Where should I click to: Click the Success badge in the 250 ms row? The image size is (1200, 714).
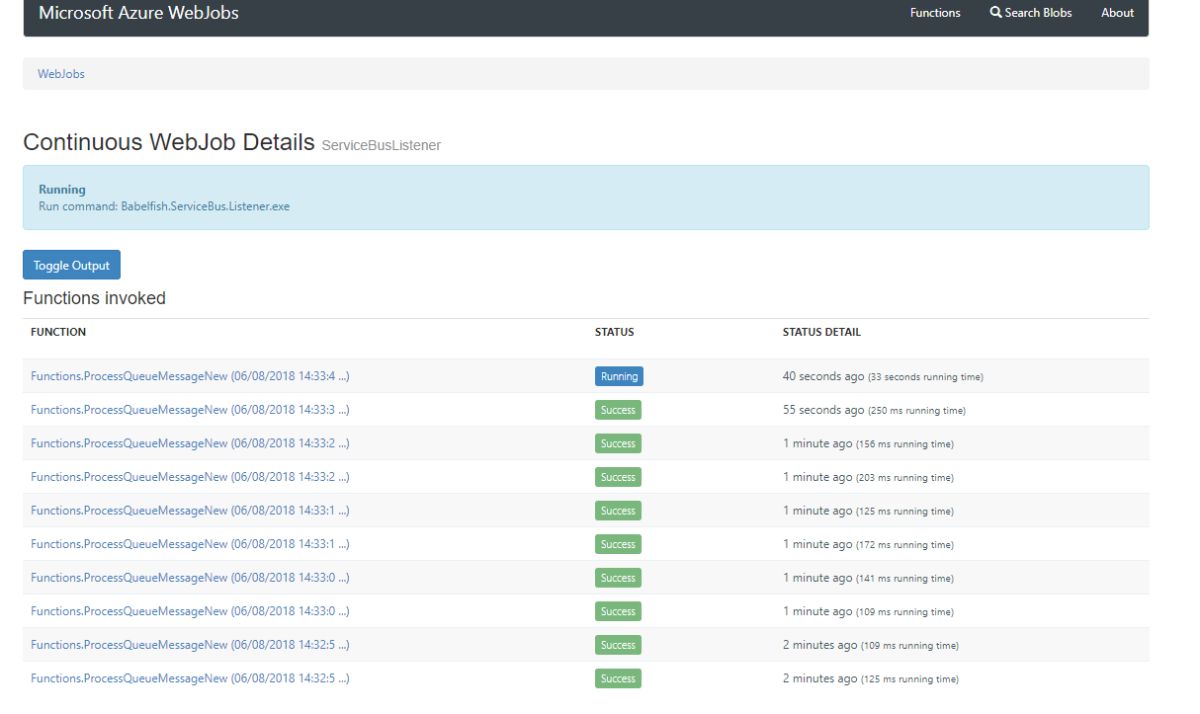tap(618, 410)
